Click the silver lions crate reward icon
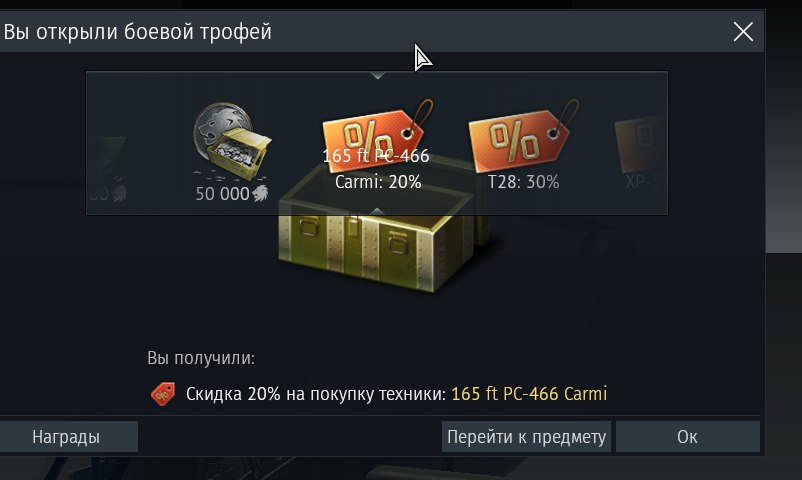The width and height of the screenshot is (802, 480). point(232,142)
